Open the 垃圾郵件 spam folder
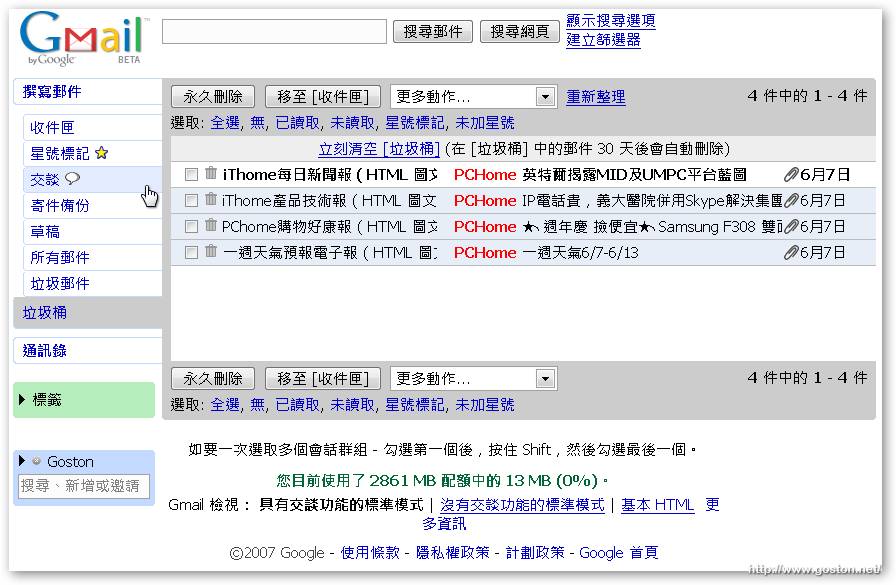Screen dimensions: 896x585 click(59, 283)
